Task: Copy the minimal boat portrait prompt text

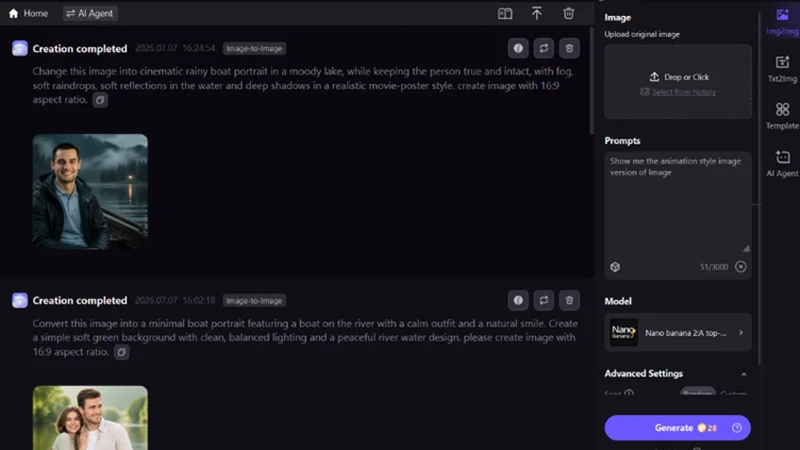Action: tap(121, 352)
